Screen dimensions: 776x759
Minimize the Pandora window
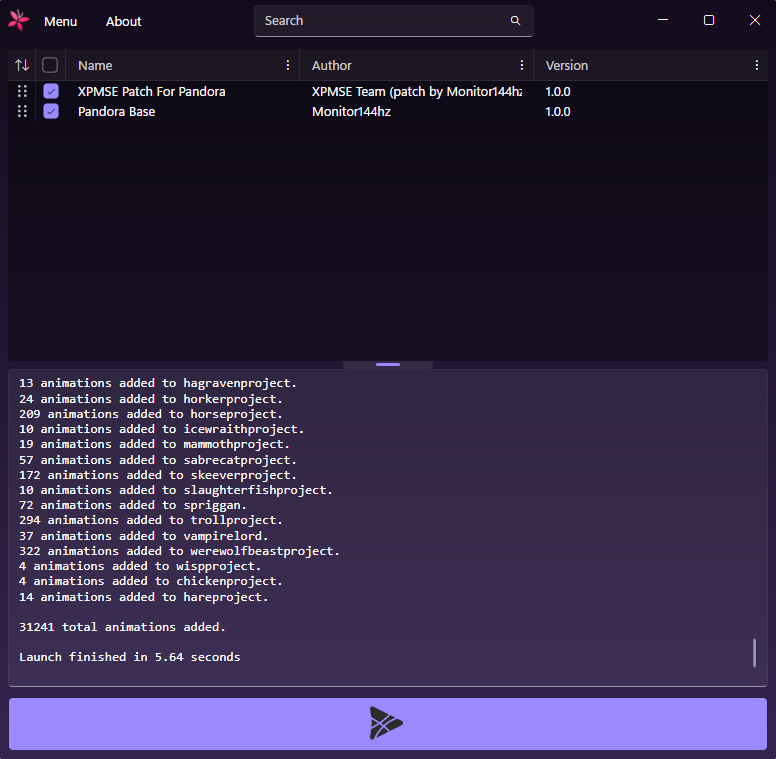coord(663,20)
